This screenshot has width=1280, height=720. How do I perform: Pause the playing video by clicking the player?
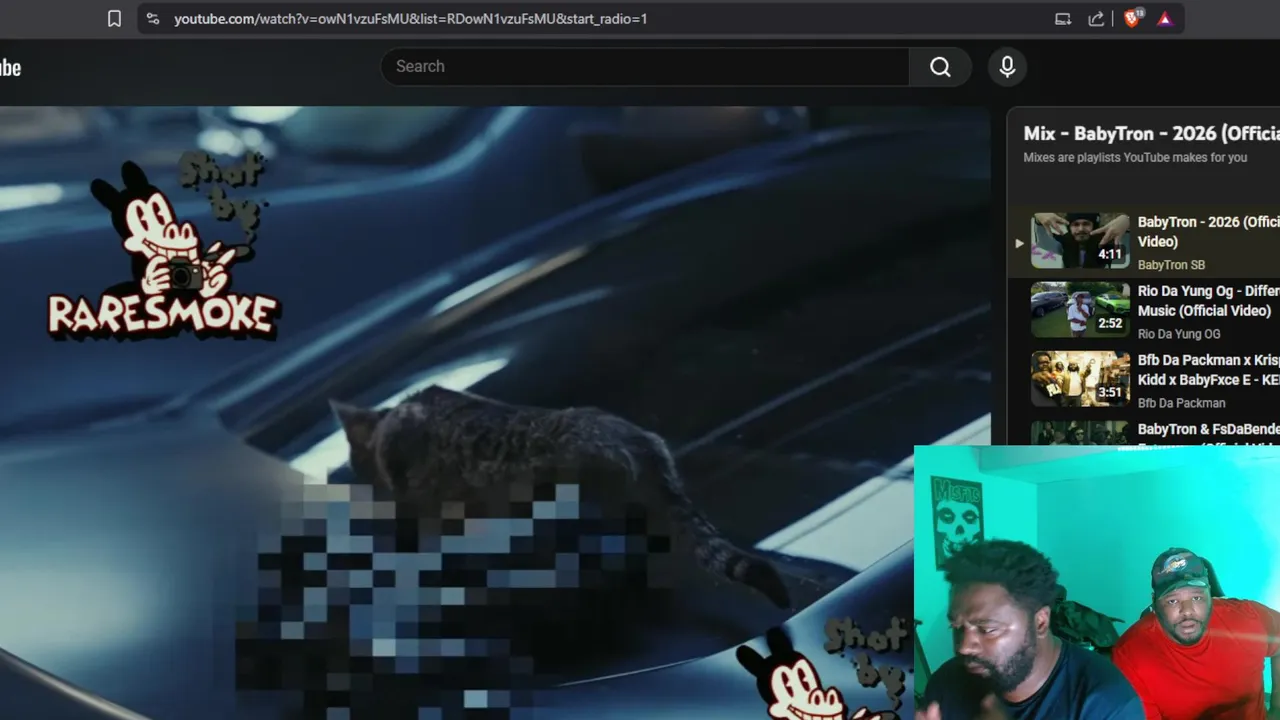495,412
